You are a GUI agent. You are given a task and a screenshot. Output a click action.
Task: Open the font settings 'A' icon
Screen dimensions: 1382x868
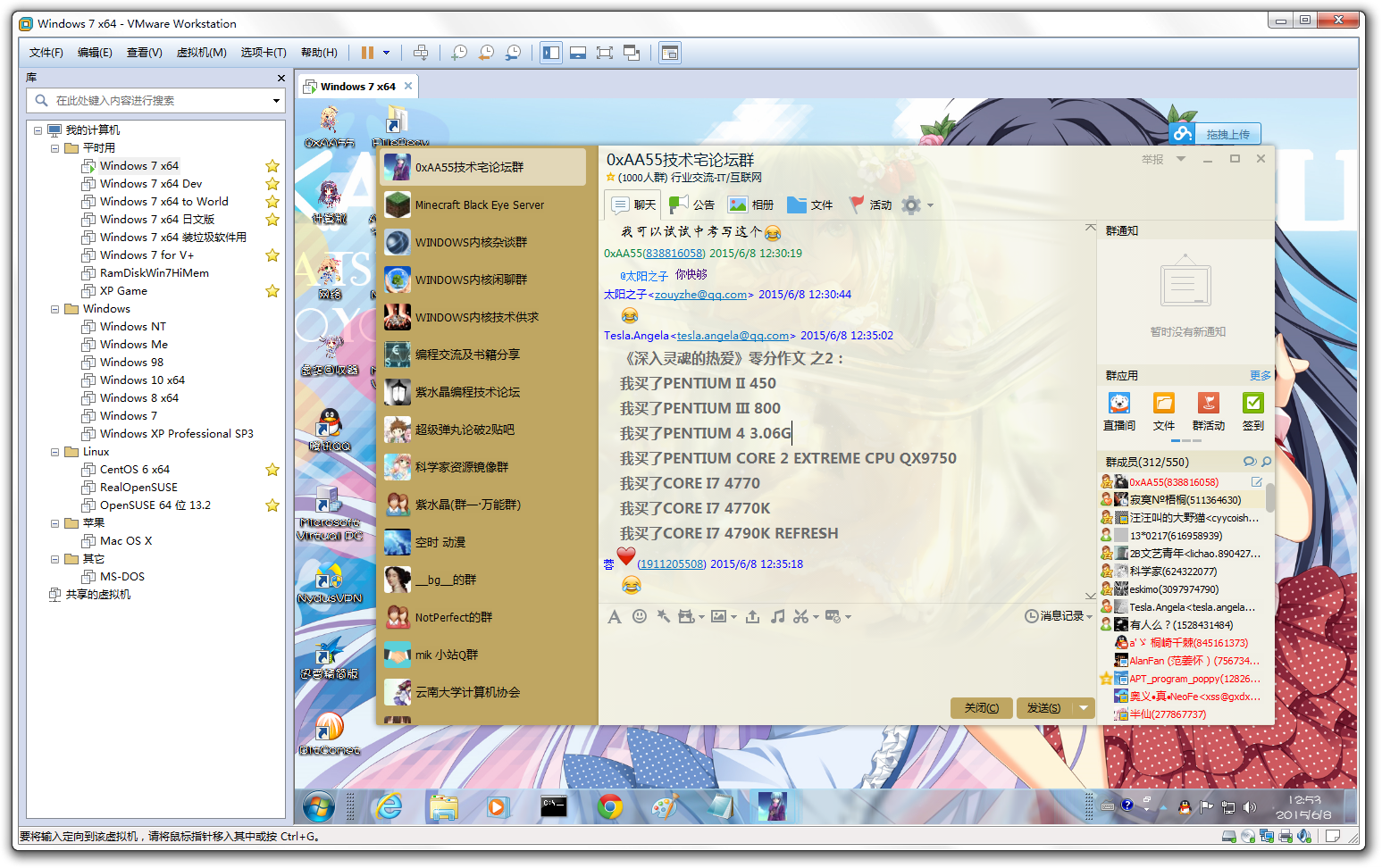tap(615, 616)
